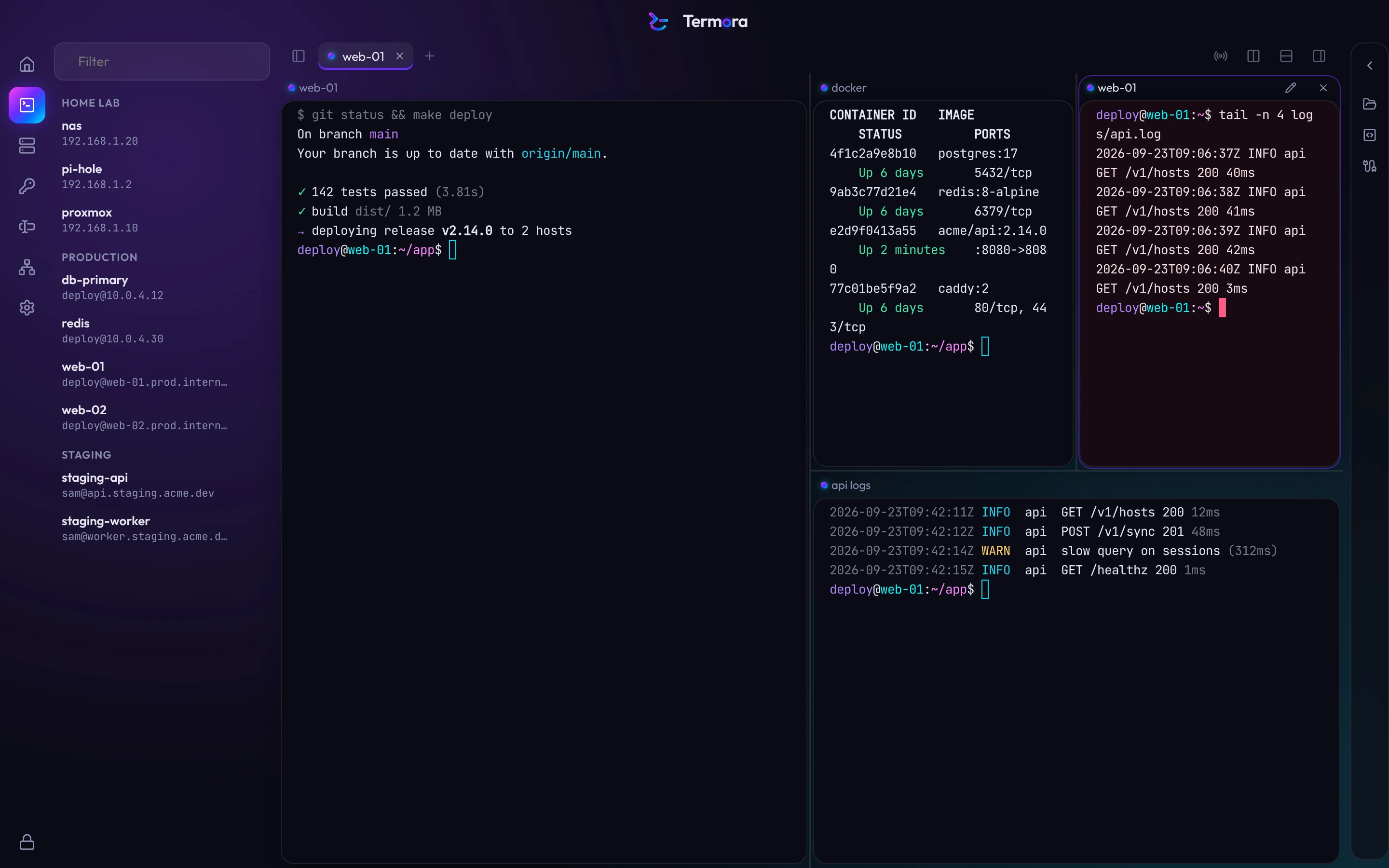1389x868 pixels.
Task: Click 'acme/api:2.14.0' image name
Action: (992, 231)
